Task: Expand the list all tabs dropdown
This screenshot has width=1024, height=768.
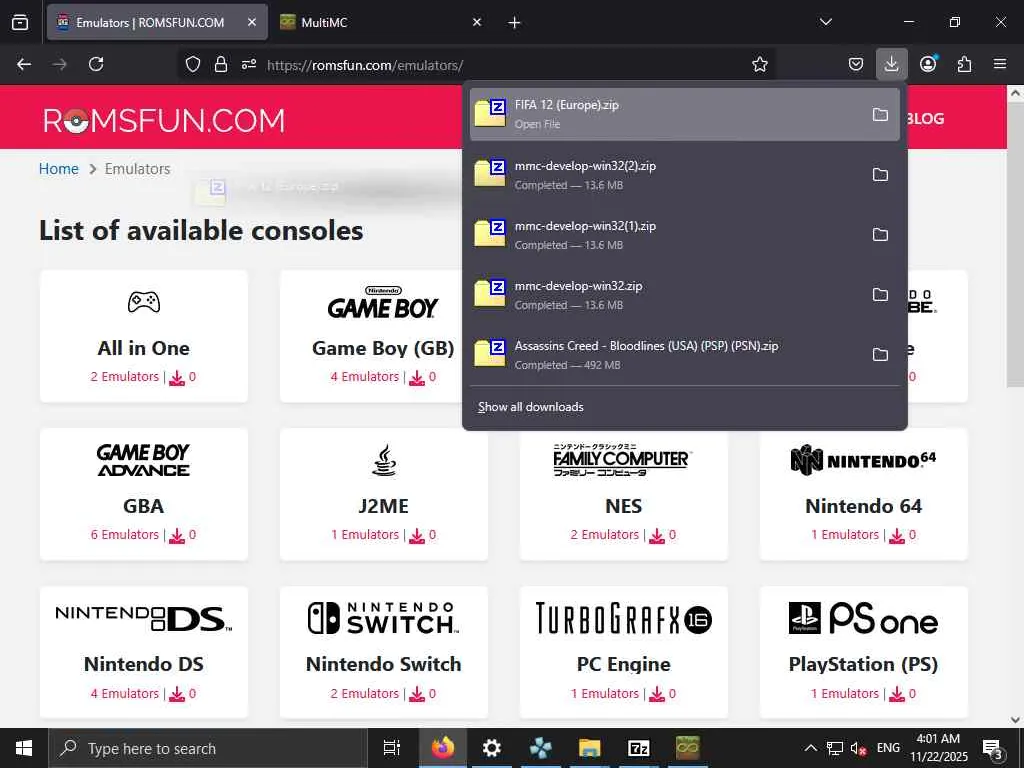Action: coord(825,22)
